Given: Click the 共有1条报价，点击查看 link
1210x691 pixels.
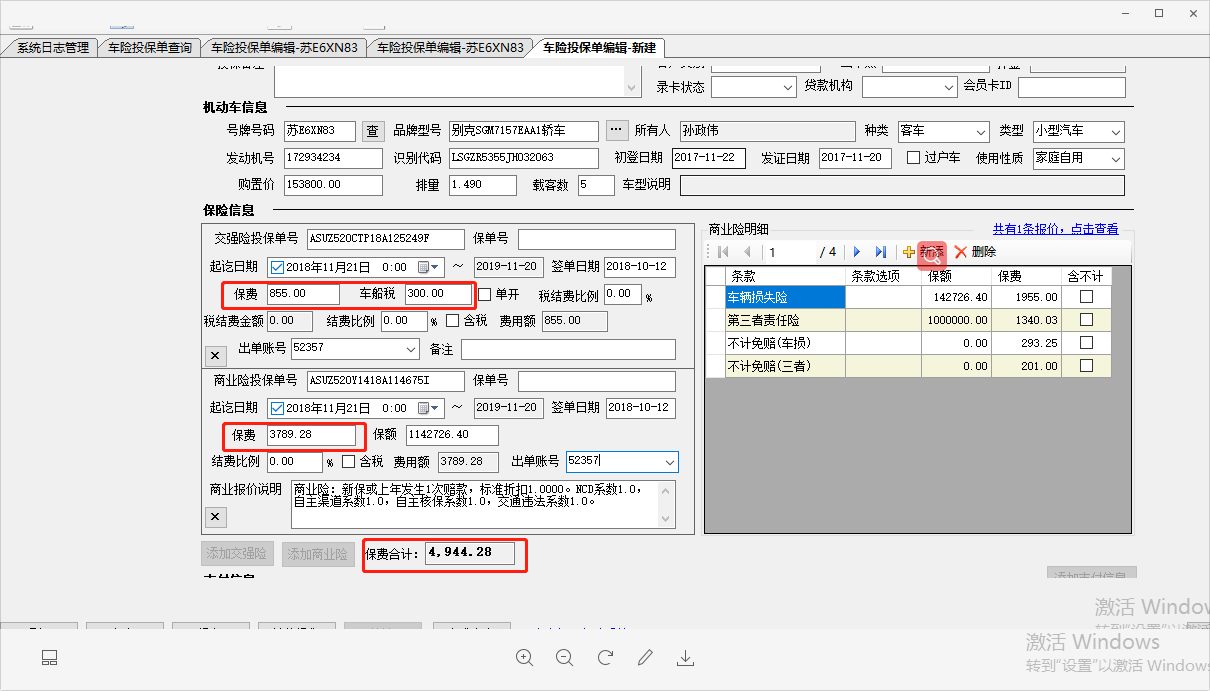Looking at the screenshot, I should coord(1055,229).
